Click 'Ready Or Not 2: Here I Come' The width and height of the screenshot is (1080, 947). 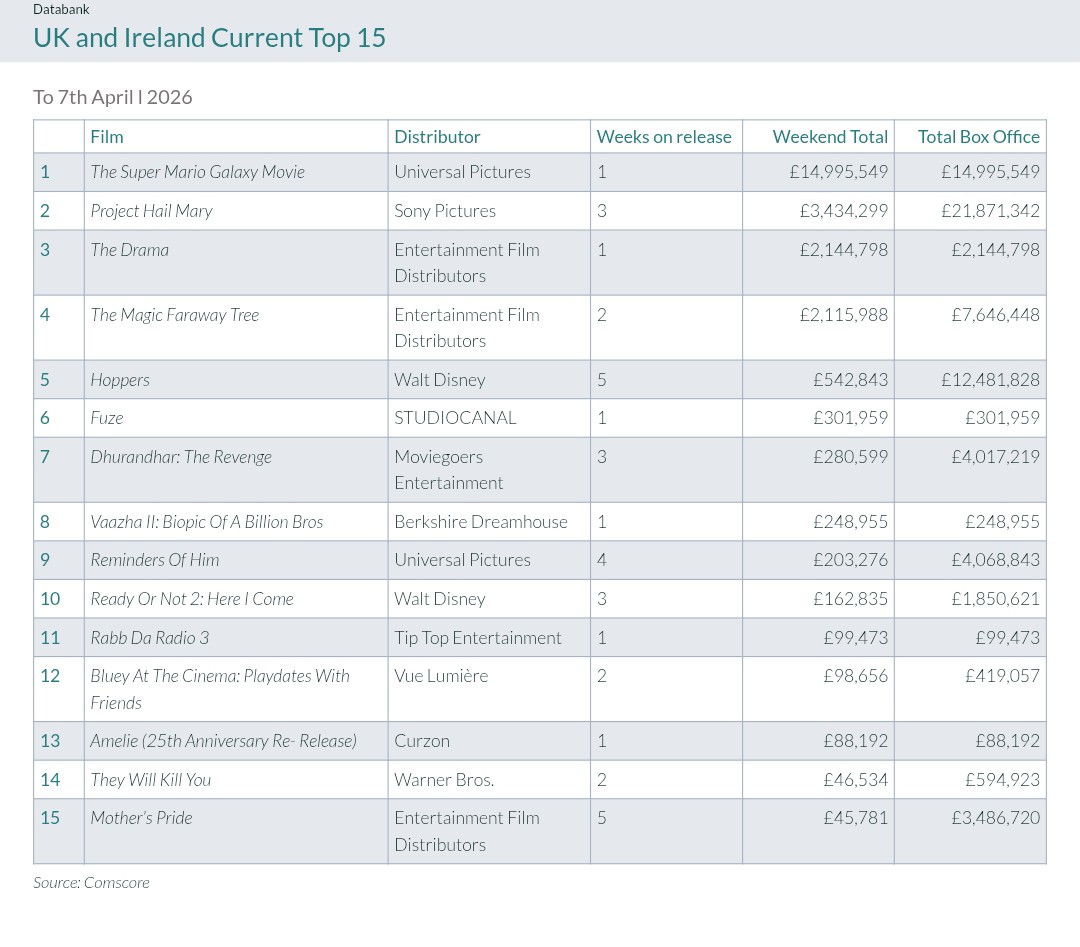pos(192,599)
